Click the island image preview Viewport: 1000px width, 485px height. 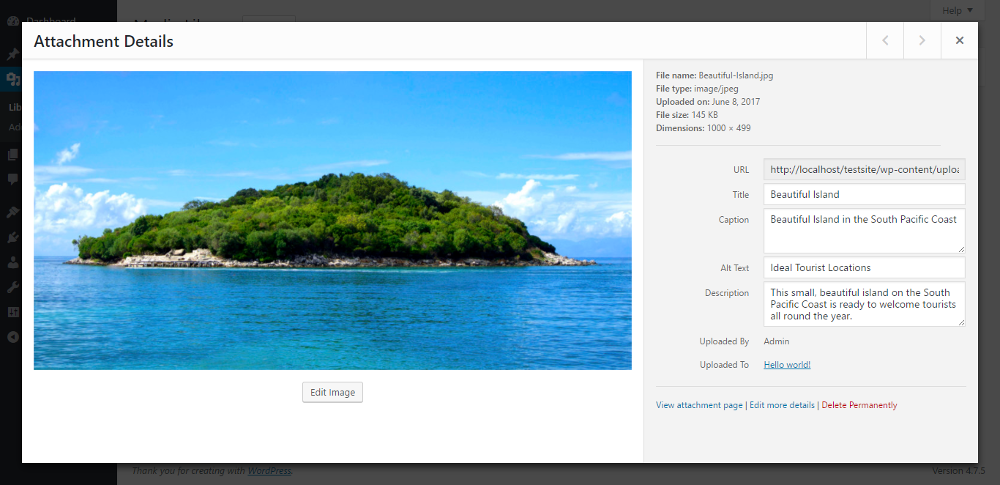pos(332,220)
